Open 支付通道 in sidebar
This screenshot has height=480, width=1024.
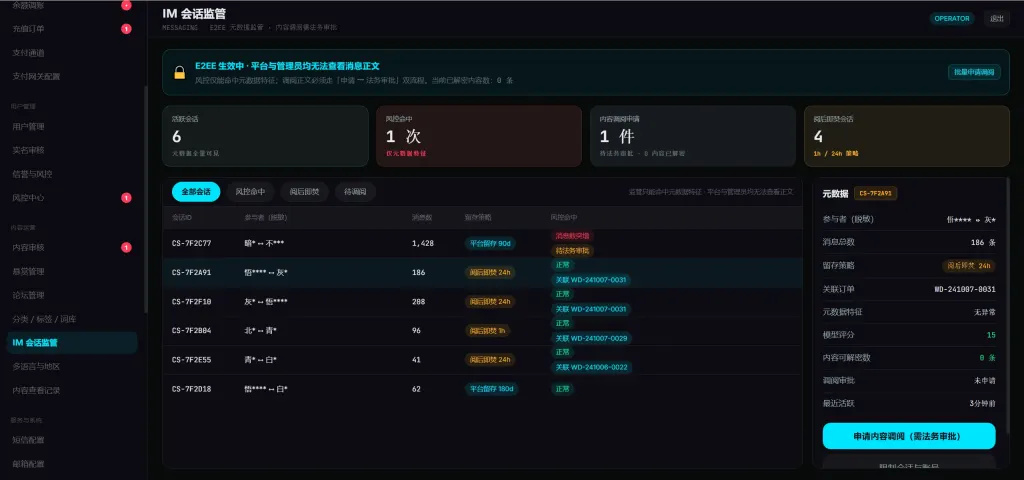[29, 53]
